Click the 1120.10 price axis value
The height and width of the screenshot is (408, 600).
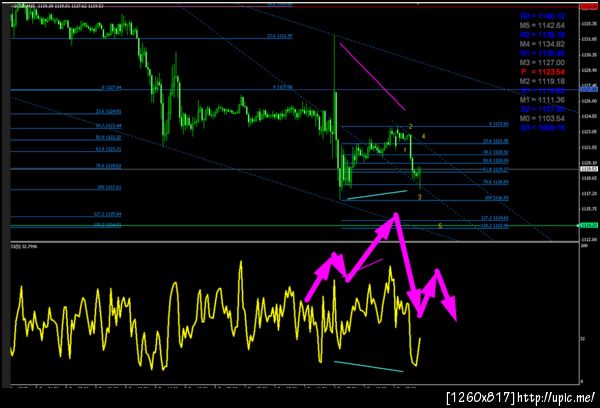pos(589,163)
